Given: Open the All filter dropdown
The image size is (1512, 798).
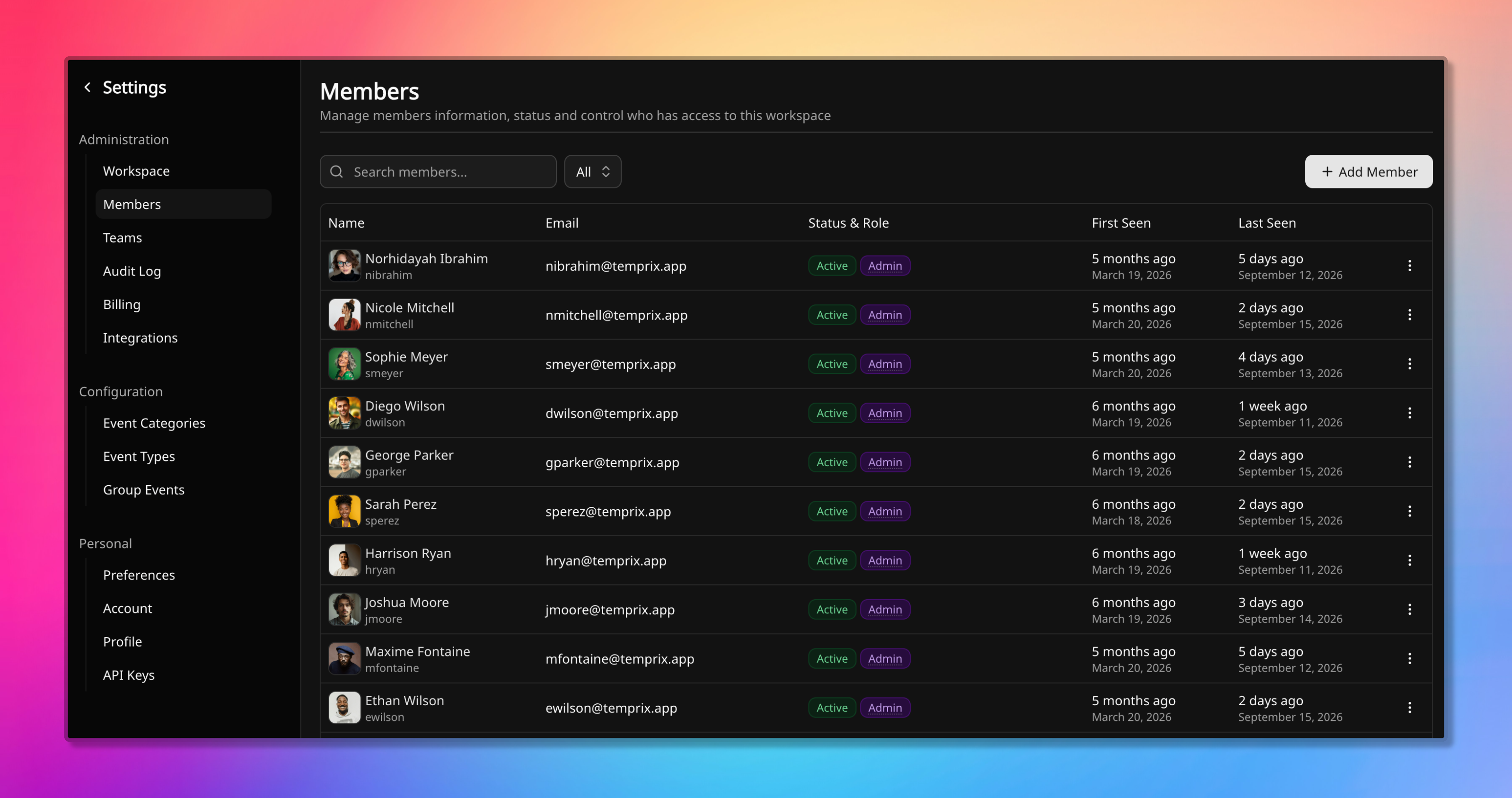Looking at the screenshot, I should (x=593, y=172).
